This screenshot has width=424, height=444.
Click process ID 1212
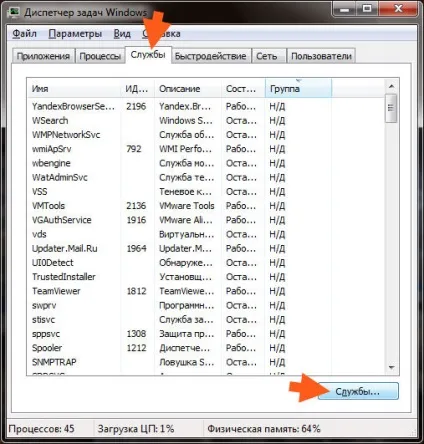click(x=136, y=348)
